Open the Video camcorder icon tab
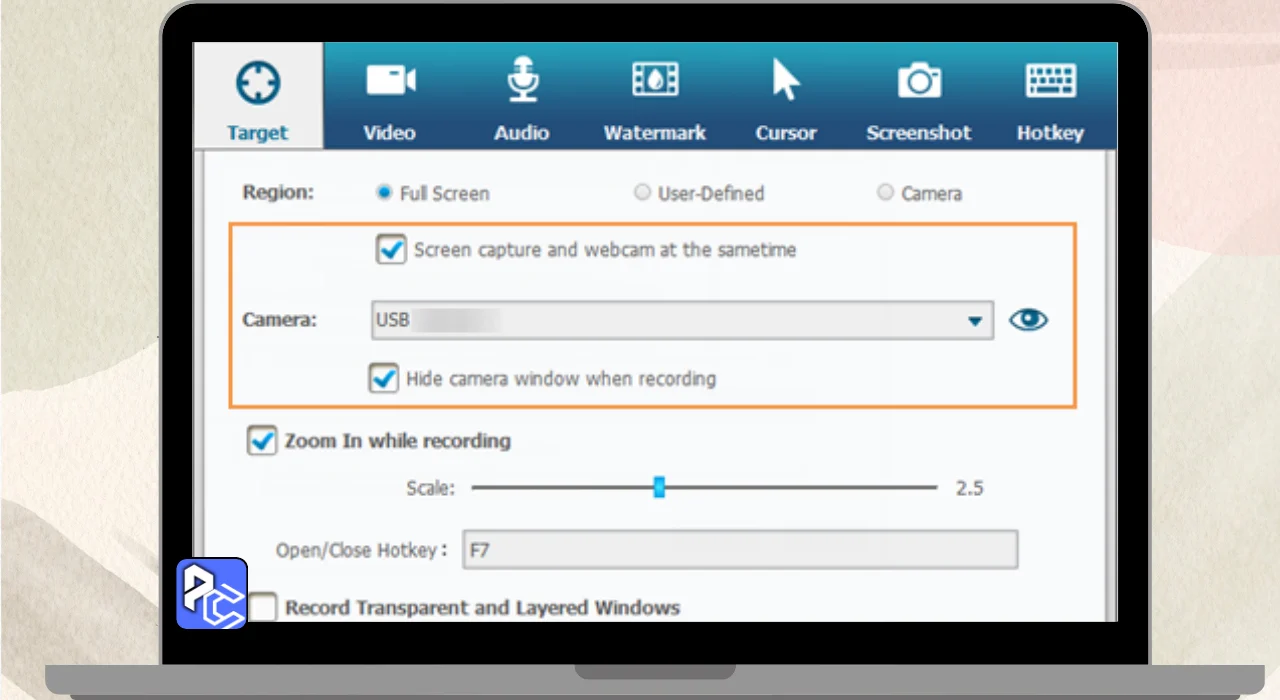1280x700 pixels. pos(390,81)
